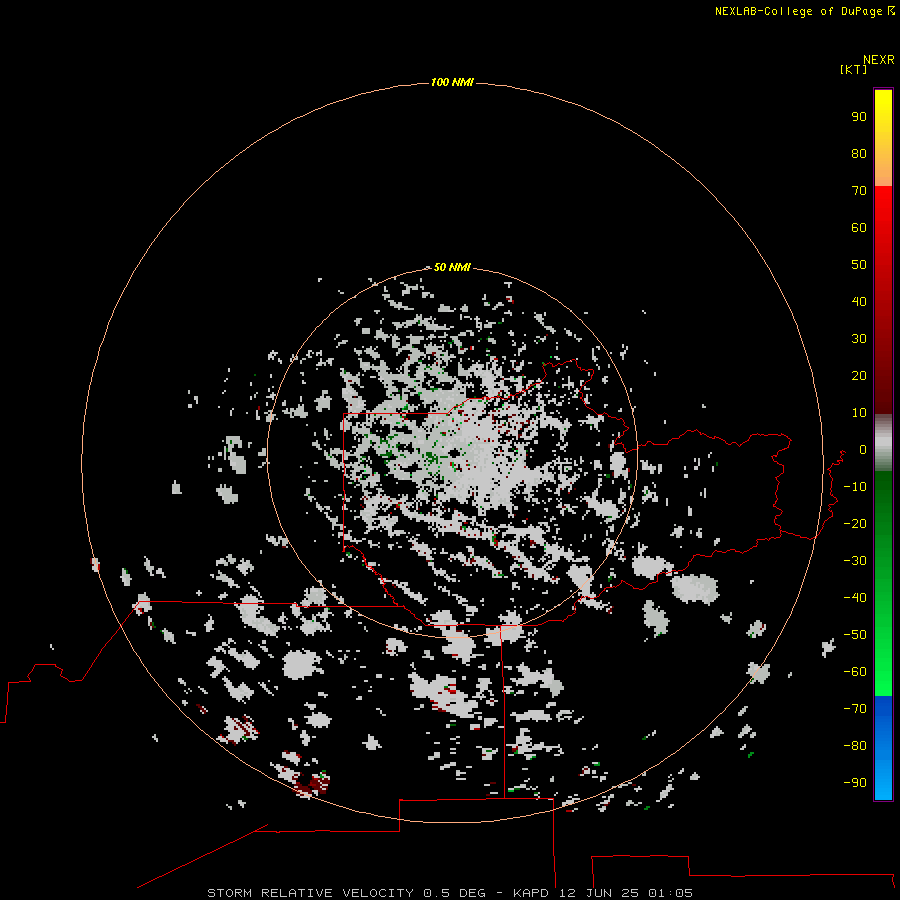Click the -80 value on the velocity scale
The height and width of the screenshot is (900, 900).
coord(855,746)
